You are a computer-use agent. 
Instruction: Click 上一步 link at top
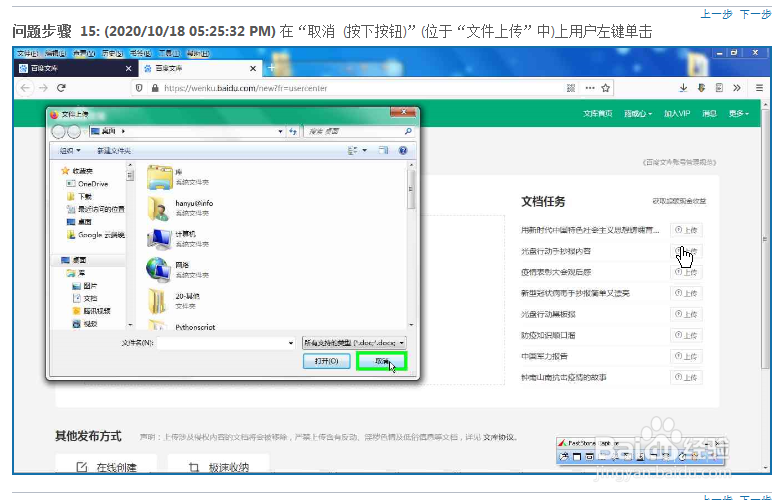(716, 14)
